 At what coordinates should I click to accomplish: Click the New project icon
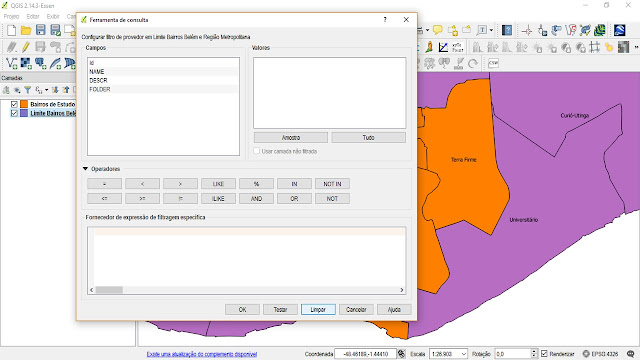(11, 30)
